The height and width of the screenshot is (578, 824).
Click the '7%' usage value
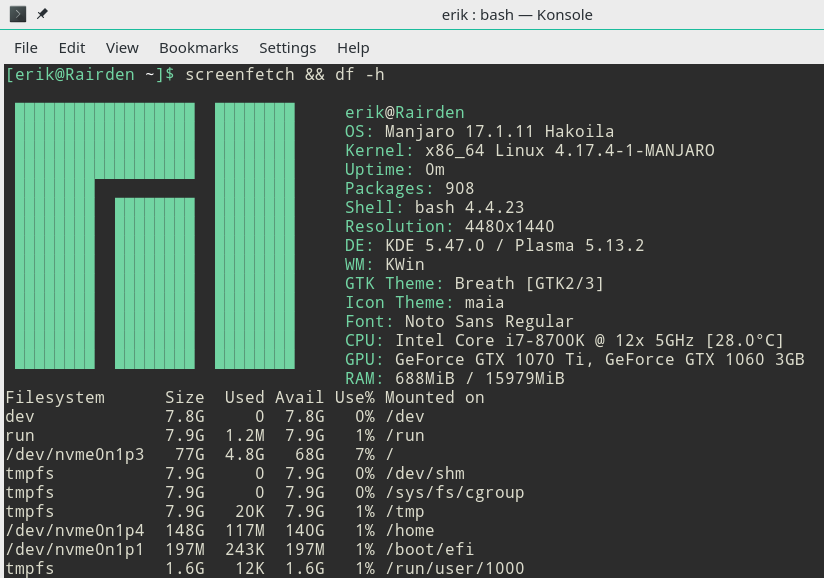click(x=365, y=454)
